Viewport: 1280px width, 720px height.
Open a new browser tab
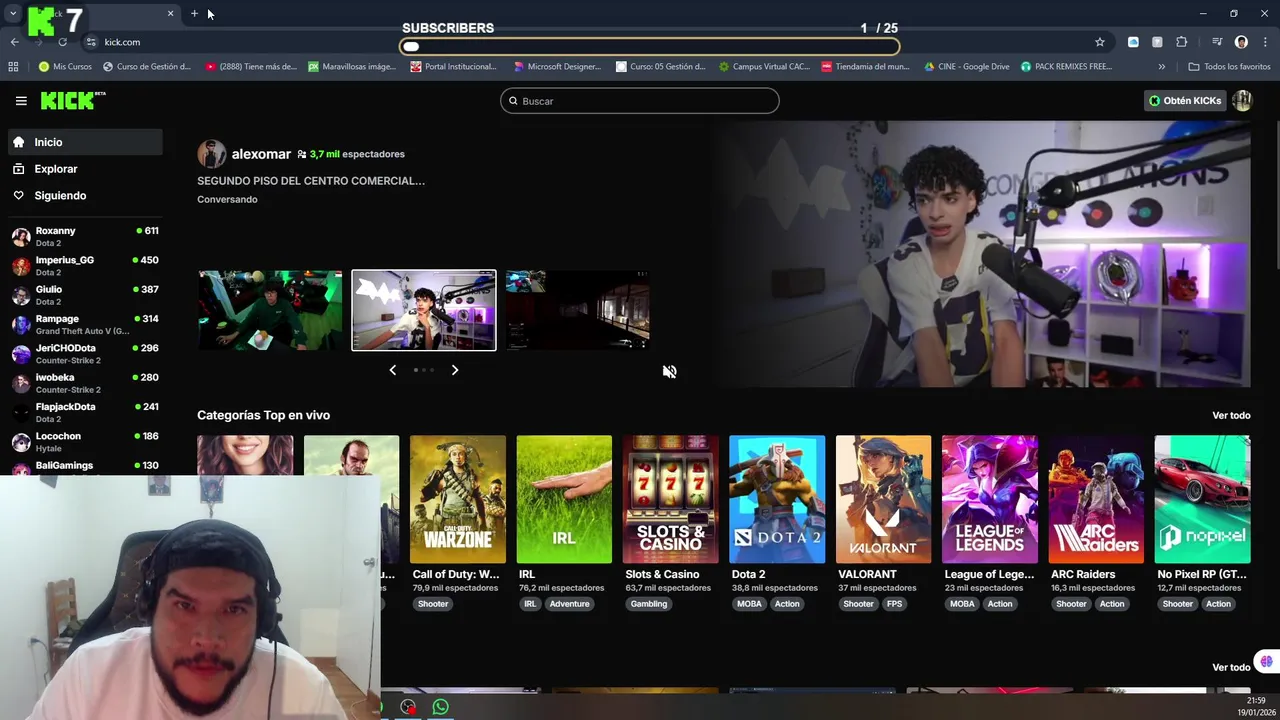click(194, 14)
